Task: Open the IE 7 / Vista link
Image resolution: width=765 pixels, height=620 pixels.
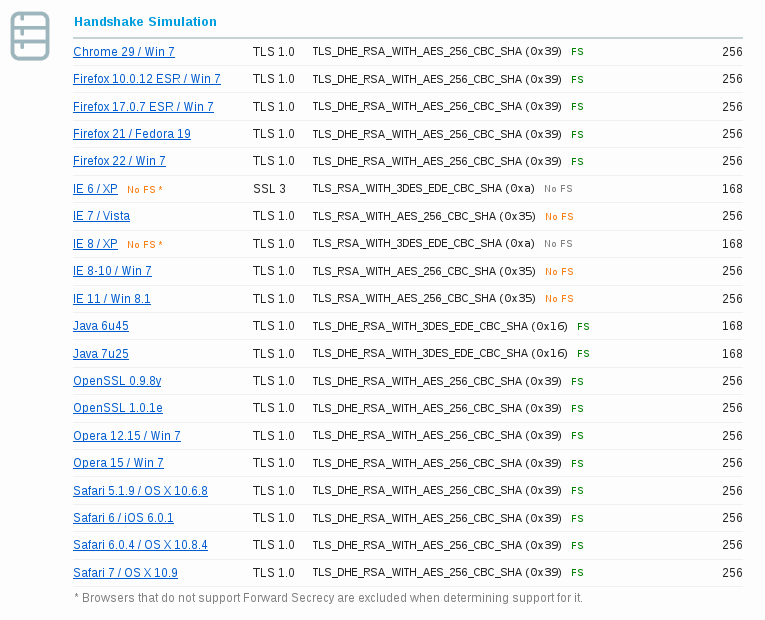Action: (101, 216)
